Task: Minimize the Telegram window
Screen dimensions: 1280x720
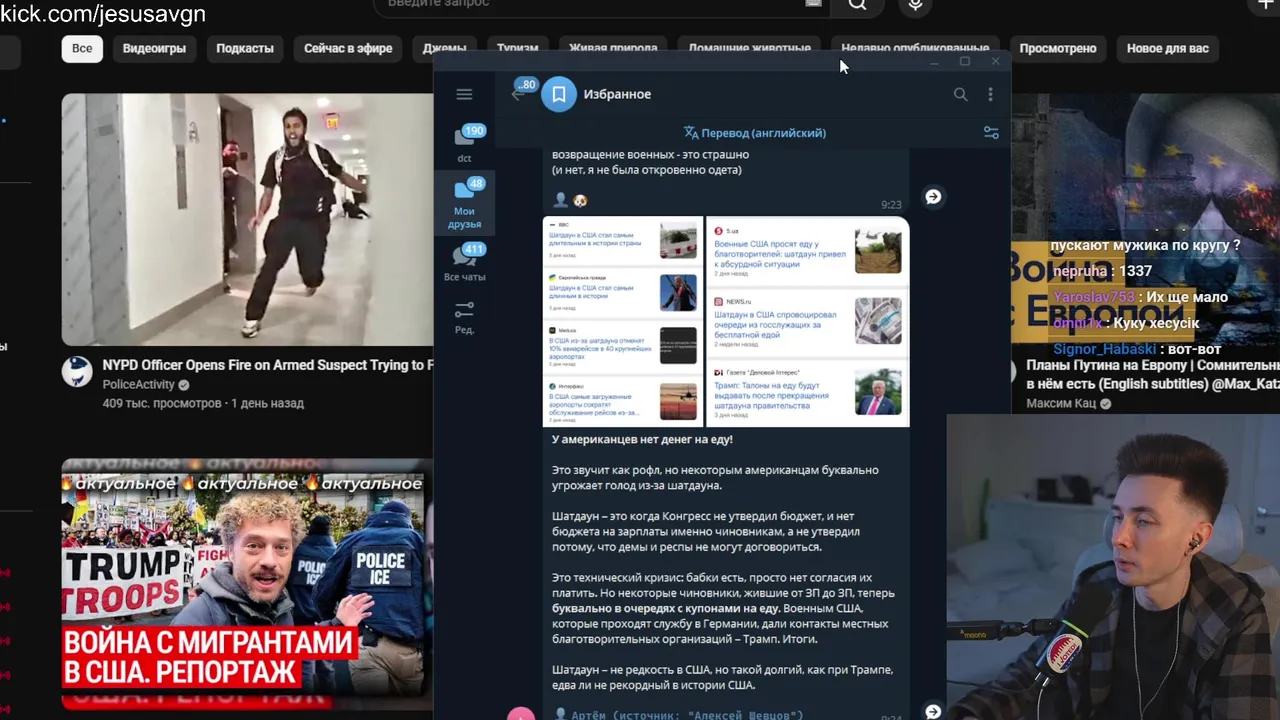Action: coord(934,63)
